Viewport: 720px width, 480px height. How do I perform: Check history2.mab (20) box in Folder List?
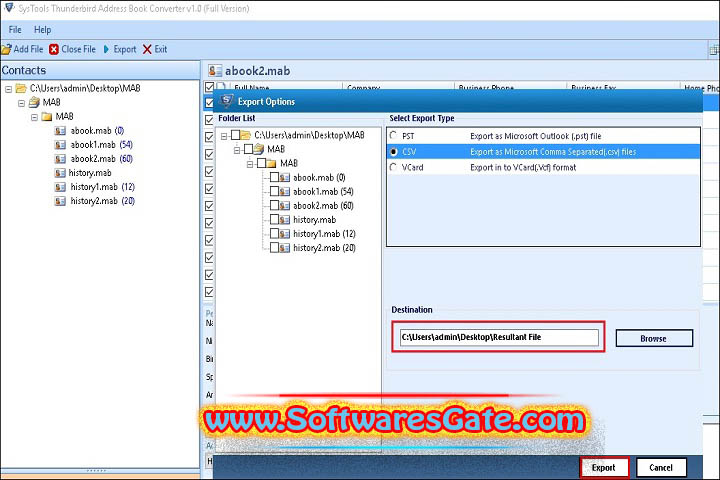click(x=274, y=248)
